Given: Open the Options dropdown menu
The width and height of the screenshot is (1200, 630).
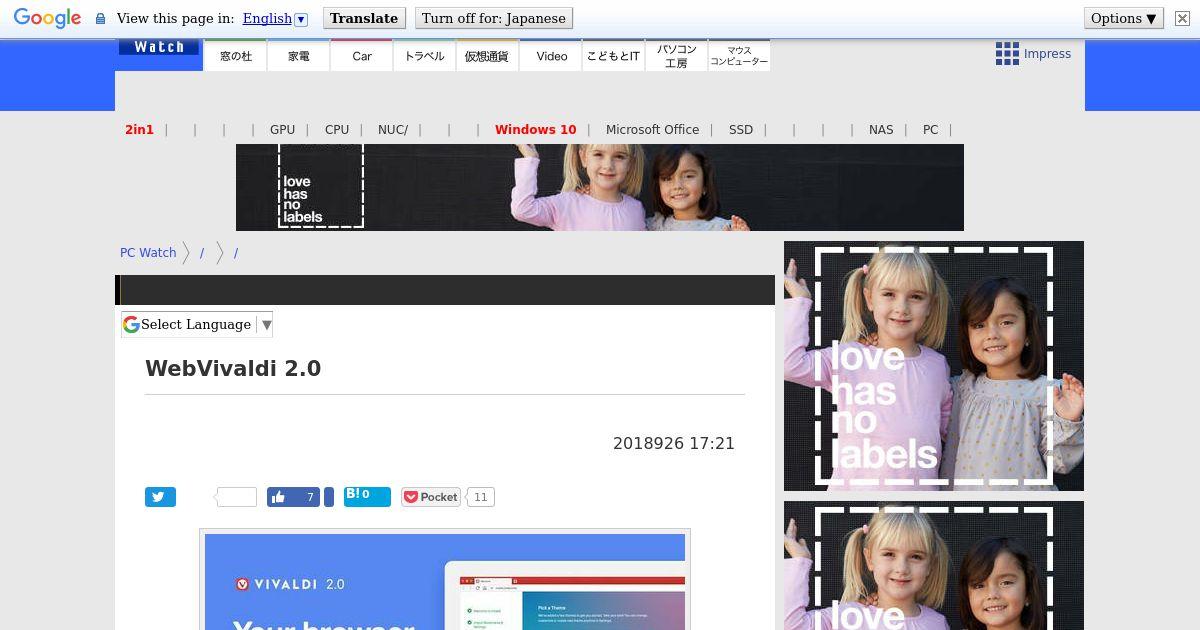Looking at the screenshot, I should pos(1124,18).
